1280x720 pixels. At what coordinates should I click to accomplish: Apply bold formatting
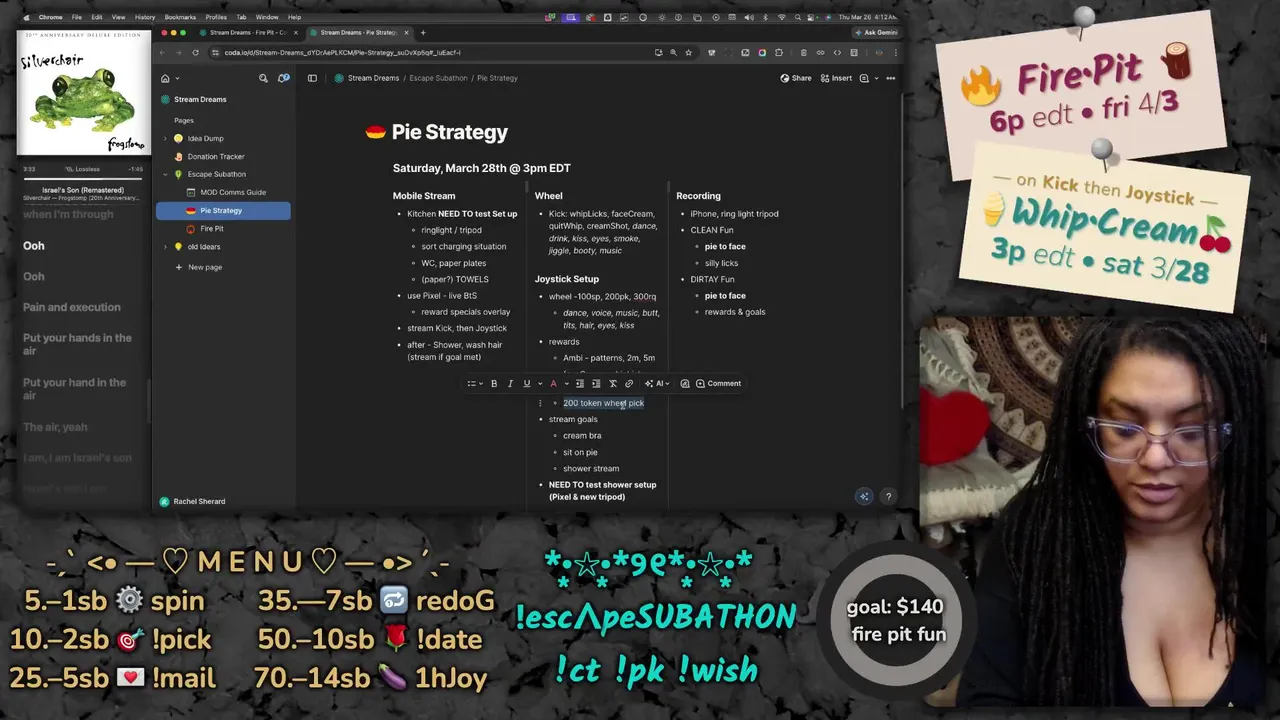click(x=493, y=383)
